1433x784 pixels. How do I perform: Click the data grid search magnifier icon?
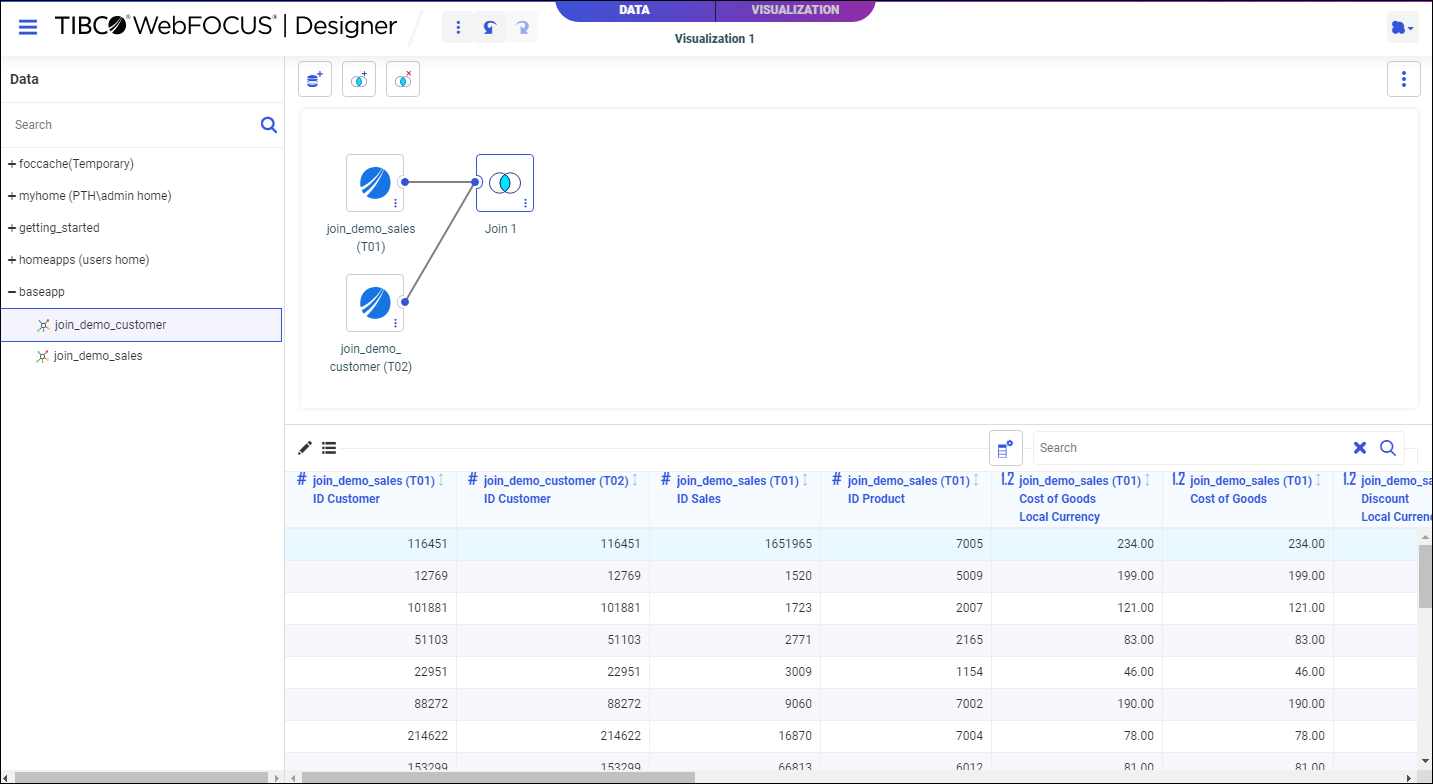1388,448
